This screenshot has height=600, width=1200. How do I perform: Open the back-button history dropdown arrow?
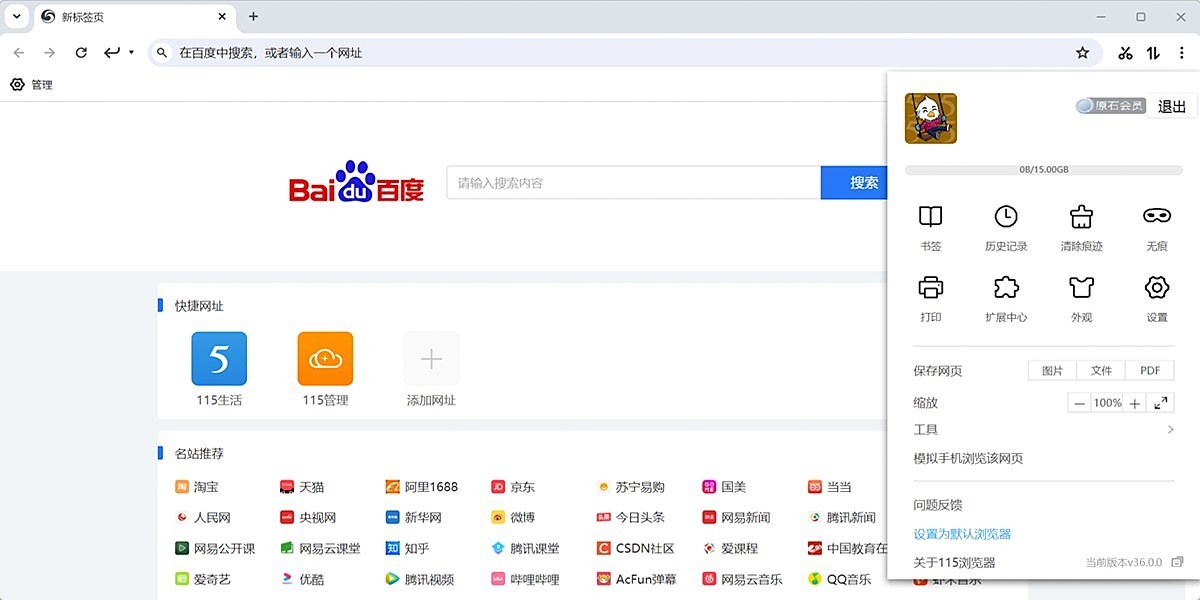[130, 53]
